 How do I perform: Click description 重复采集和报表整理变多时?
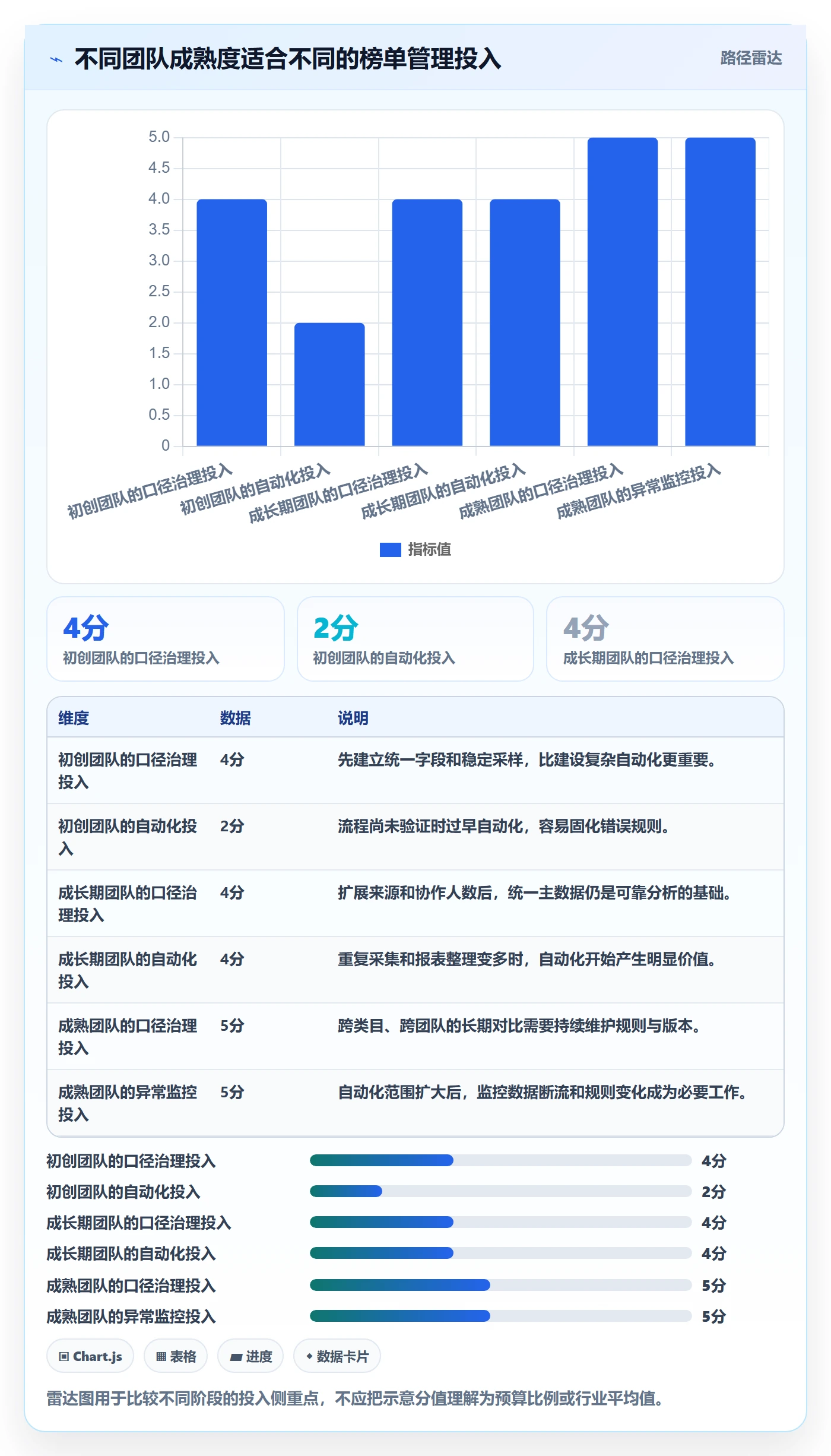[526, 959]
